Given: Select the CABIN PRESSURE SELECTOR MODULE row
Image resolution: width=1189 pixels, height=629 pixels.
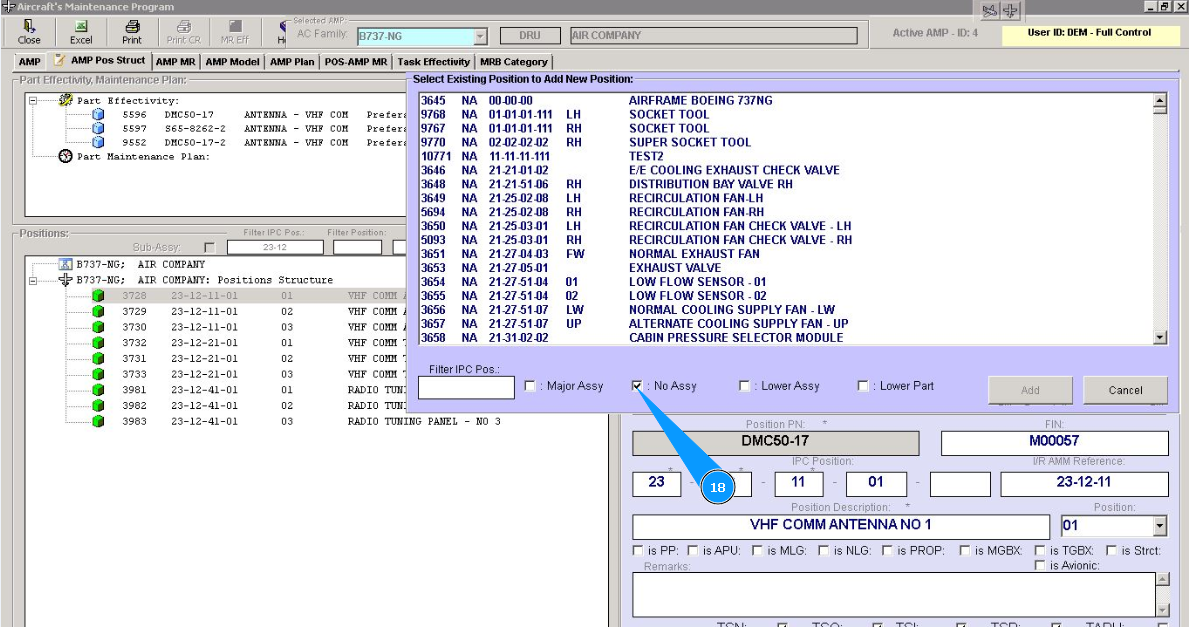Looking at the screenshot, I should pos(734,338).
